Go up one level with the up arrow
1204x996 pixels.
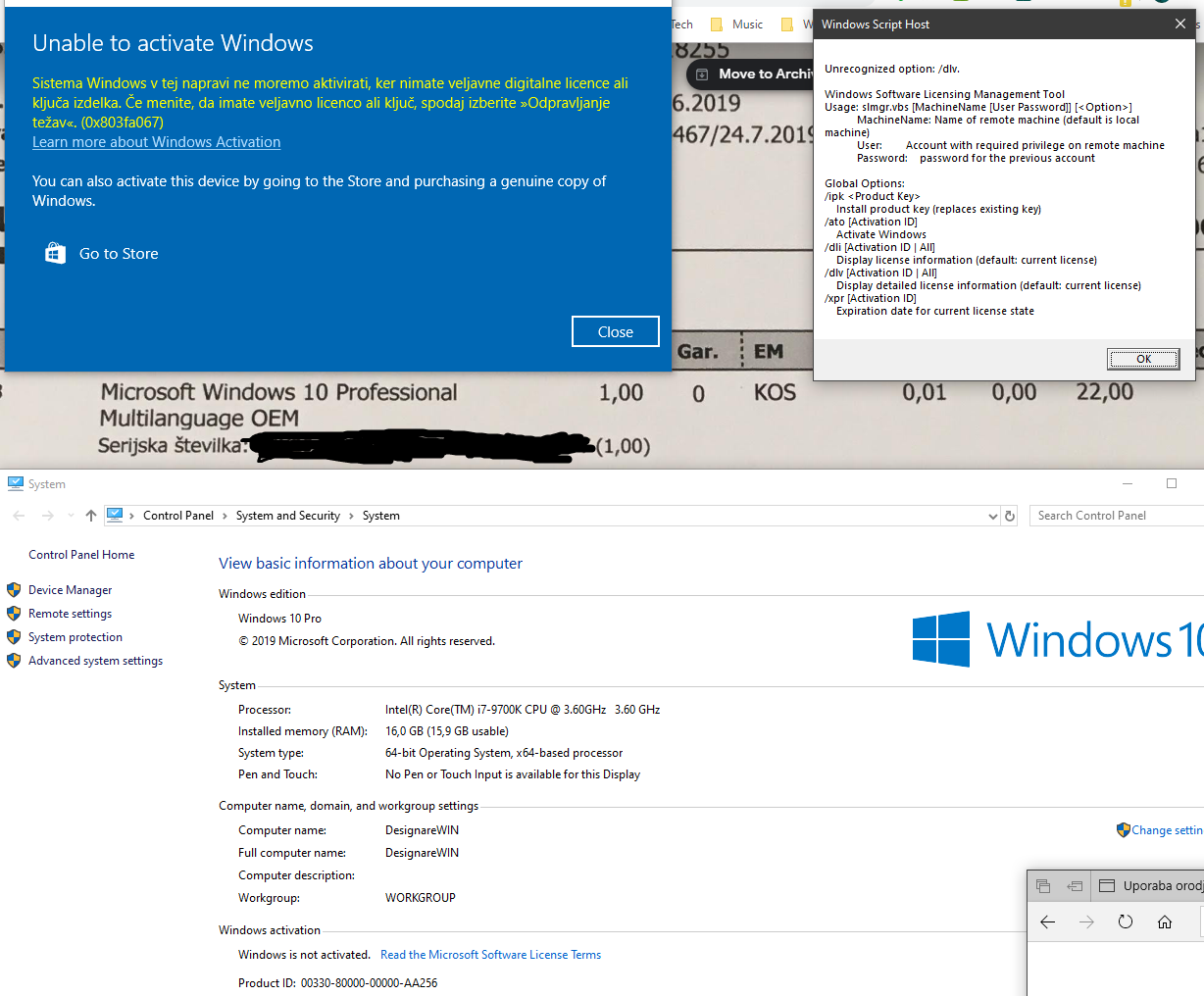[91, 516]
